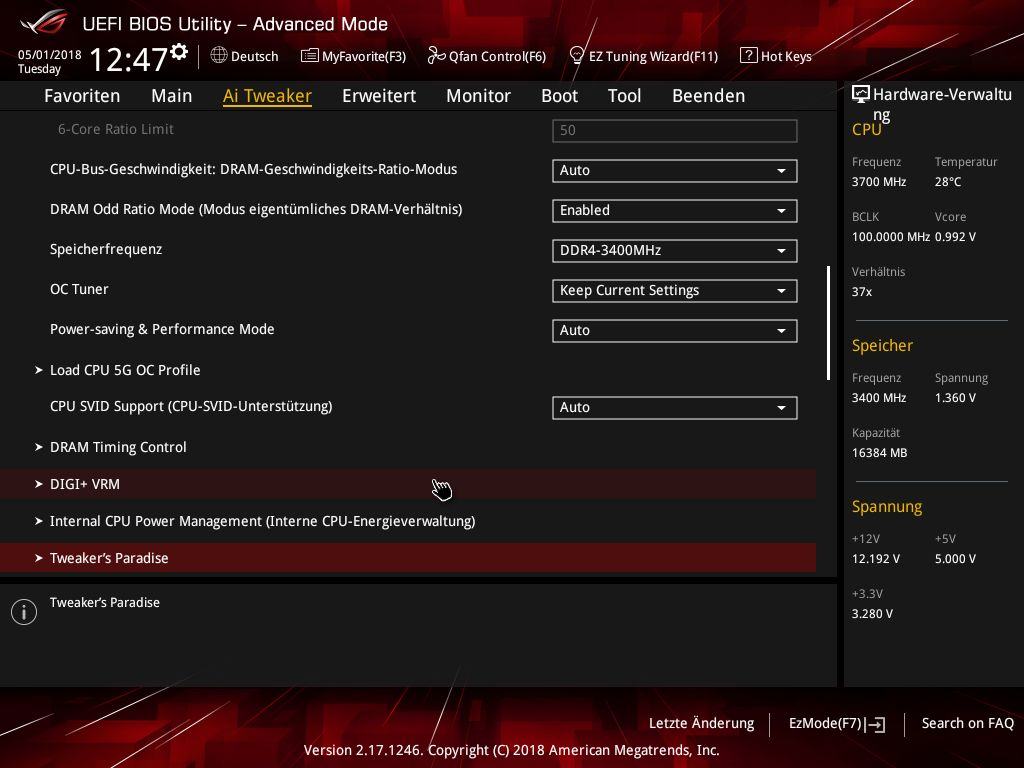Open MyFavorite(F3) menu
The image size is (1024, 768).
click(x=364, y=57)
